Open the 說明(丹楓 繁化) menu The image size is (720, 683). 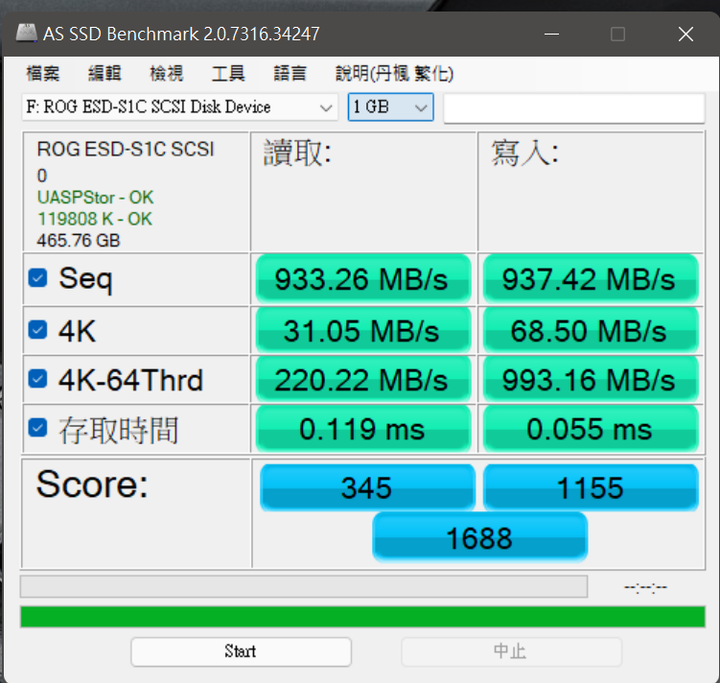pyautogui.click(x=394, y=73)
